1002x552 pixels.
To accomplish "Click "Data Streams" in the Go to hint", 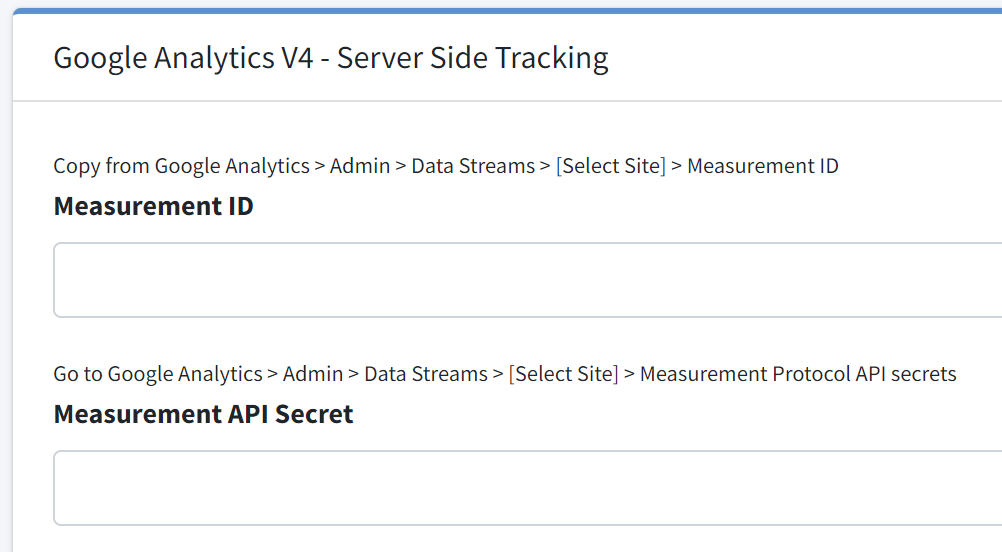I will coord(426,374).
